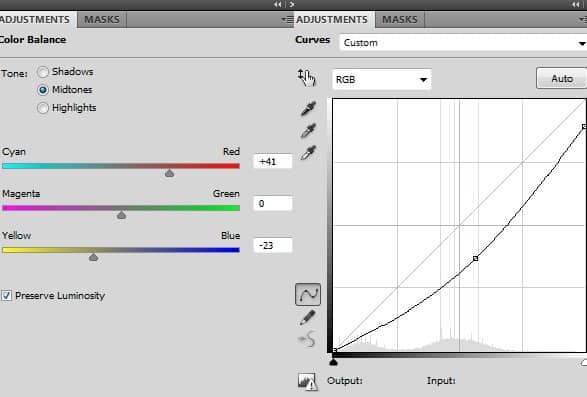587x397 pixels.
Task: Click the Yellow-Blue value field showing -23
Action: (x=273, y=245)
